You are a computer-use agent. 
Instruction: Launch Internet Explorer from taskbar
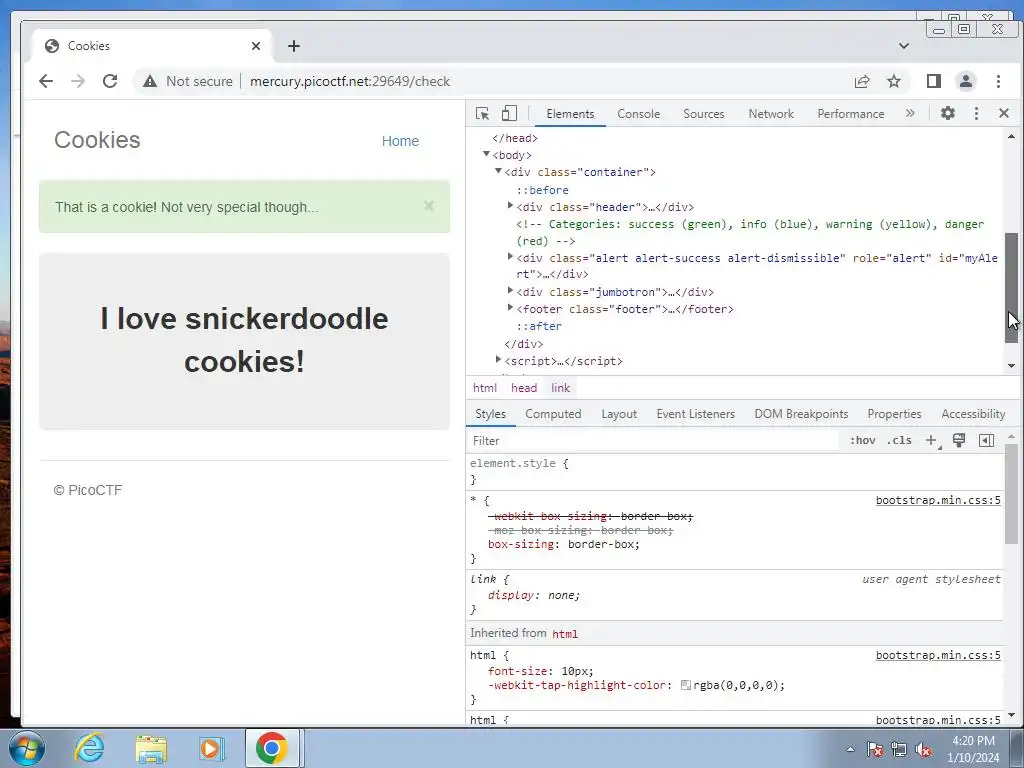(89, 748)
